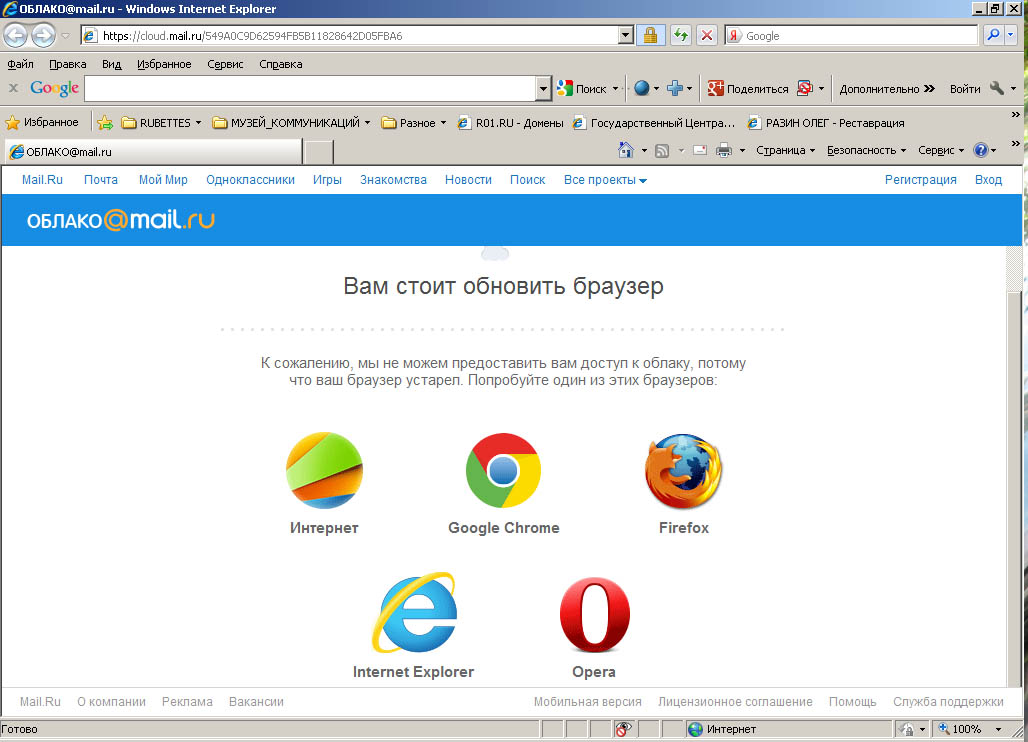1028x742 pixels.
Task: Click the Новости link in top navigation
Action: point(468,180)
